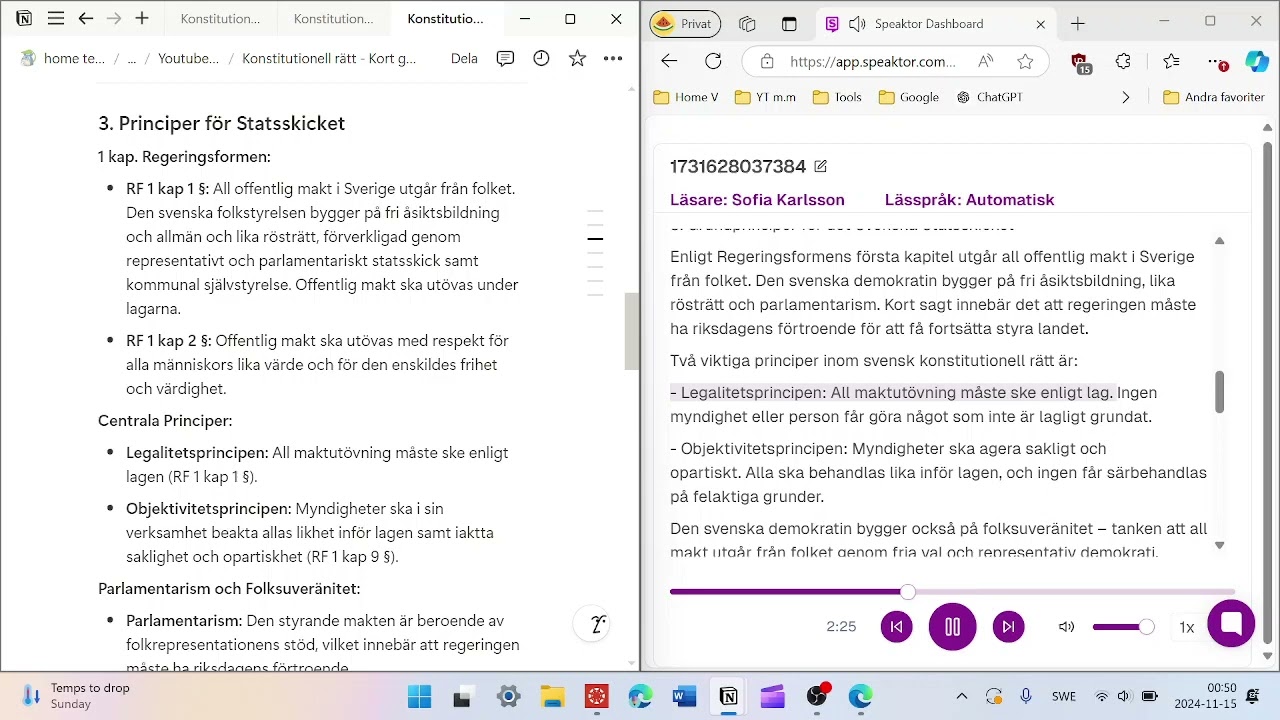Image resolution: width=1280 pixels, height=720 pixels.
Task: Open Edge extensions puzzle icon
Action: point(1123,61)
